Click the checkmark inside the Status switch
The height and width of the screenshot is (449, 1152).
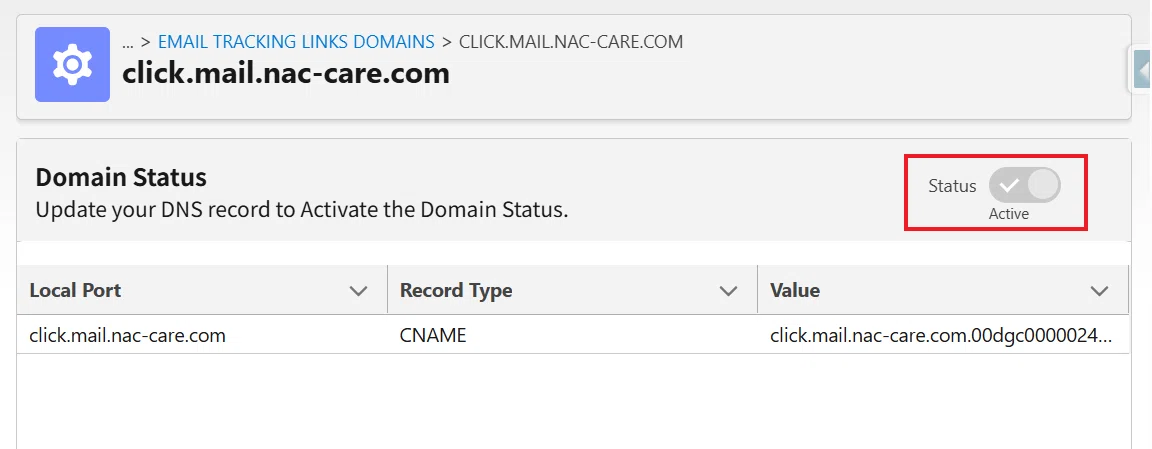[1009, 186]
